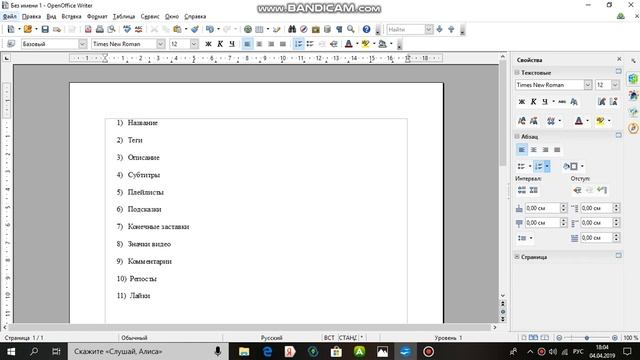Image resolution: width=640 pixels, height=360 pixels.
Task: Open sidebar font size dropdown
Action: pyautogui.click(x=615, y=85)
